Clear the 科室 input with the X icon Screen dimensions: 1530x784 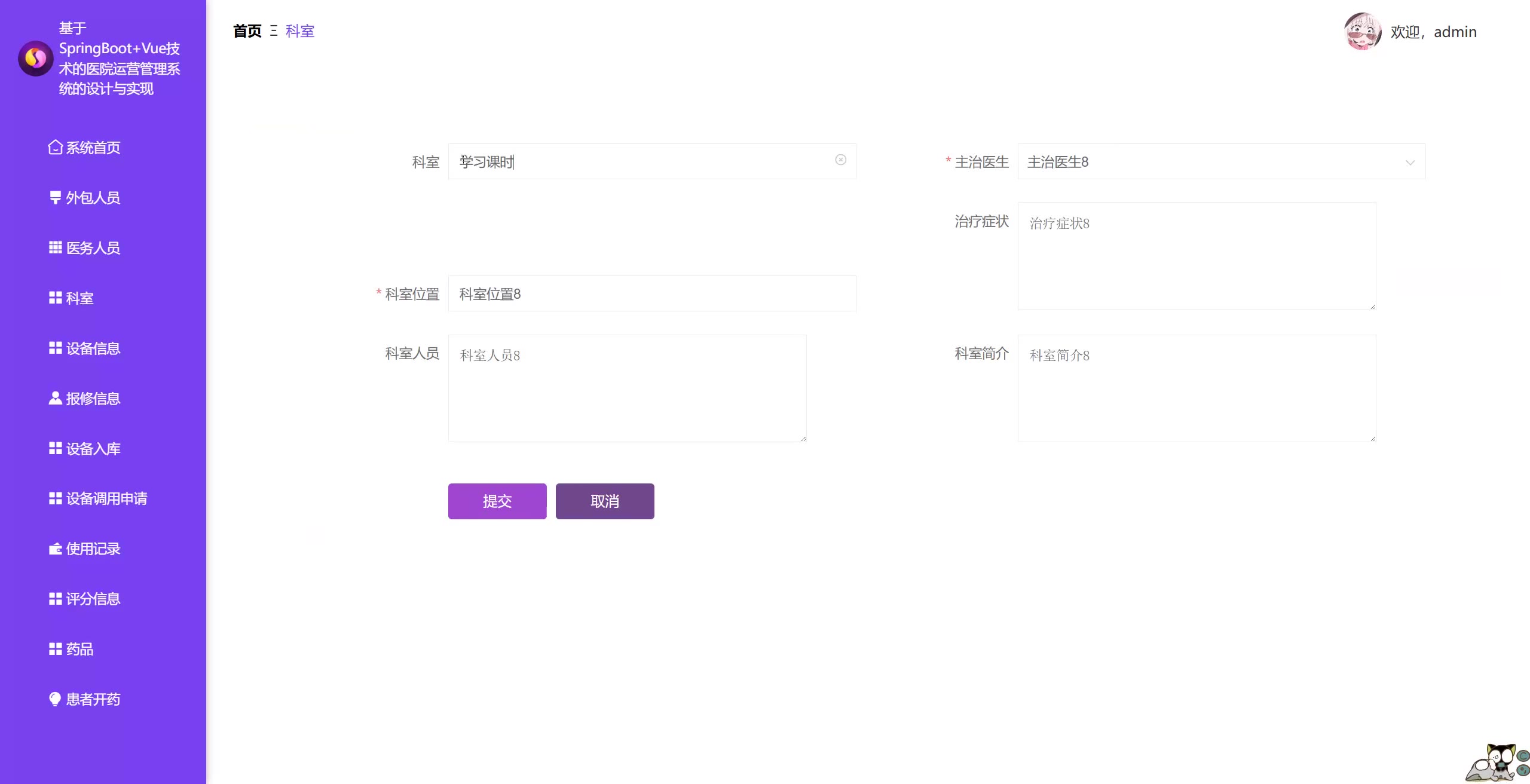click(840, 160)
